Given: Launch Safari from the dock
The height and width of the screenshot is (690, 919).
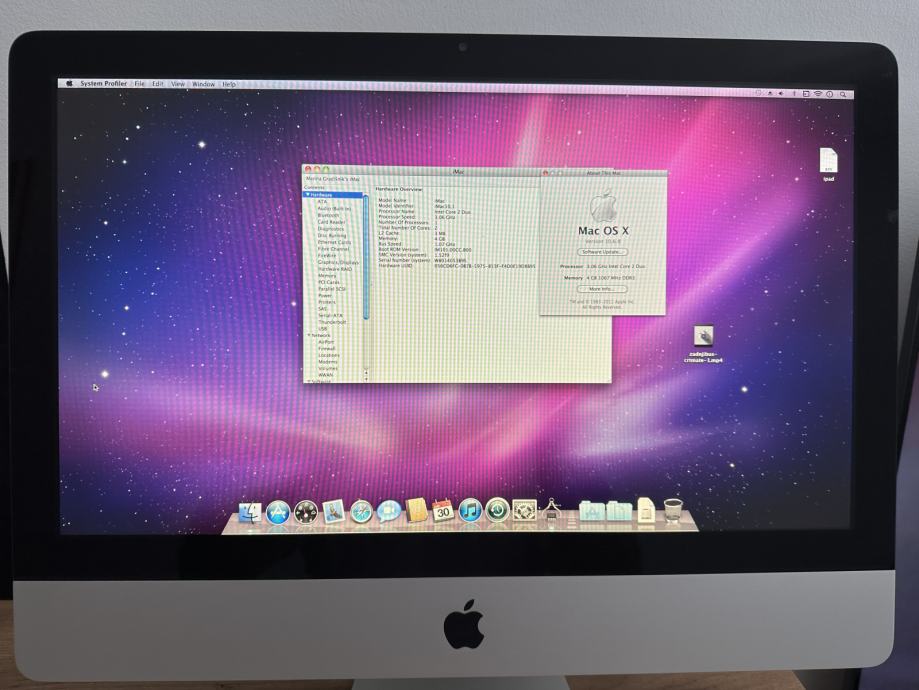Looking at the screenshot, I should click(362, 512).
